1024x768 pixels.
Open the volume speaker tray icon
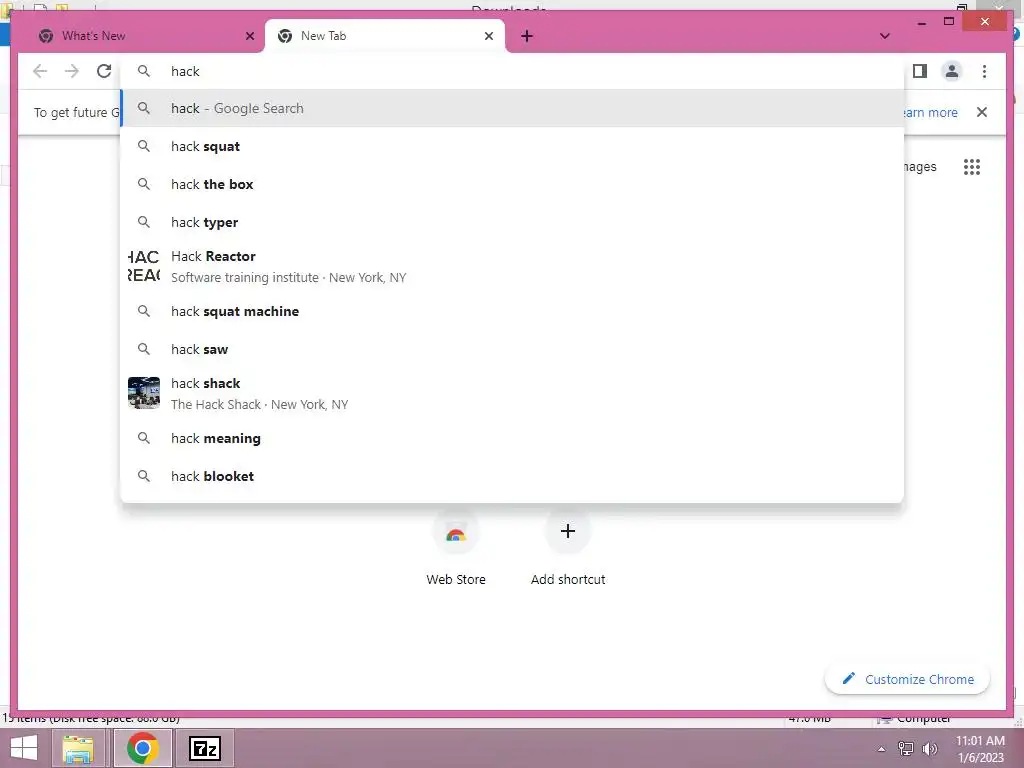[929, 749]
